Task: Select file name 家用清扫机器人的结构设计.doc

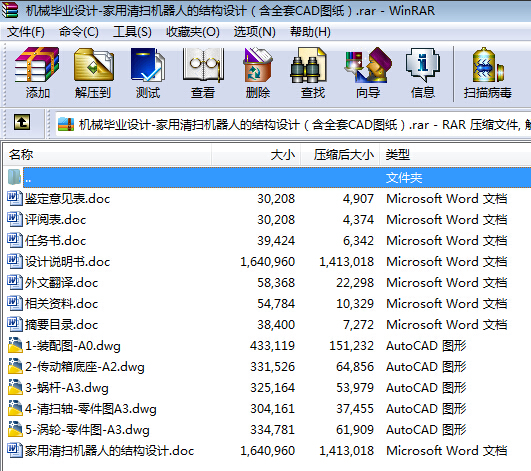Action: pyautogui.click(x=110, y=451)
